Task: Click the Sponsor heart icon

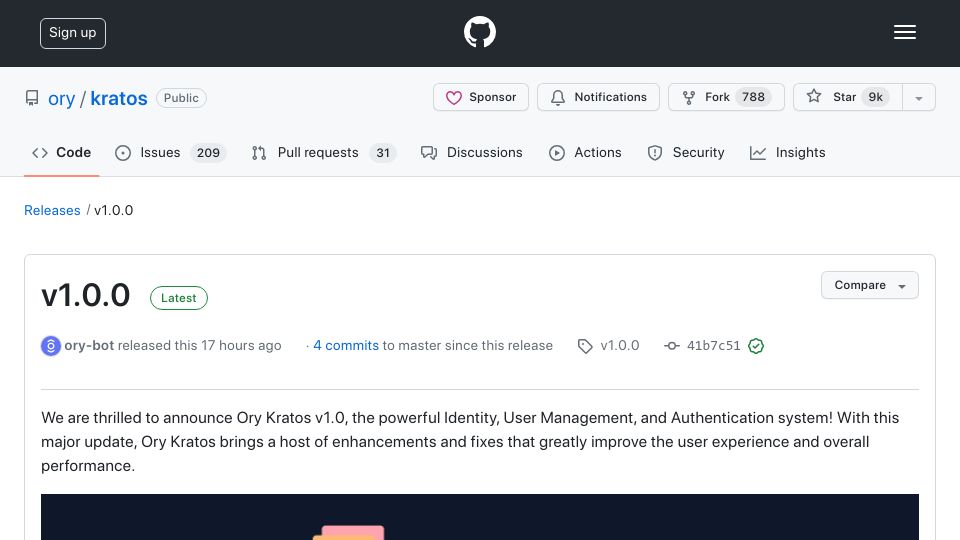Action: click(454, 98)
